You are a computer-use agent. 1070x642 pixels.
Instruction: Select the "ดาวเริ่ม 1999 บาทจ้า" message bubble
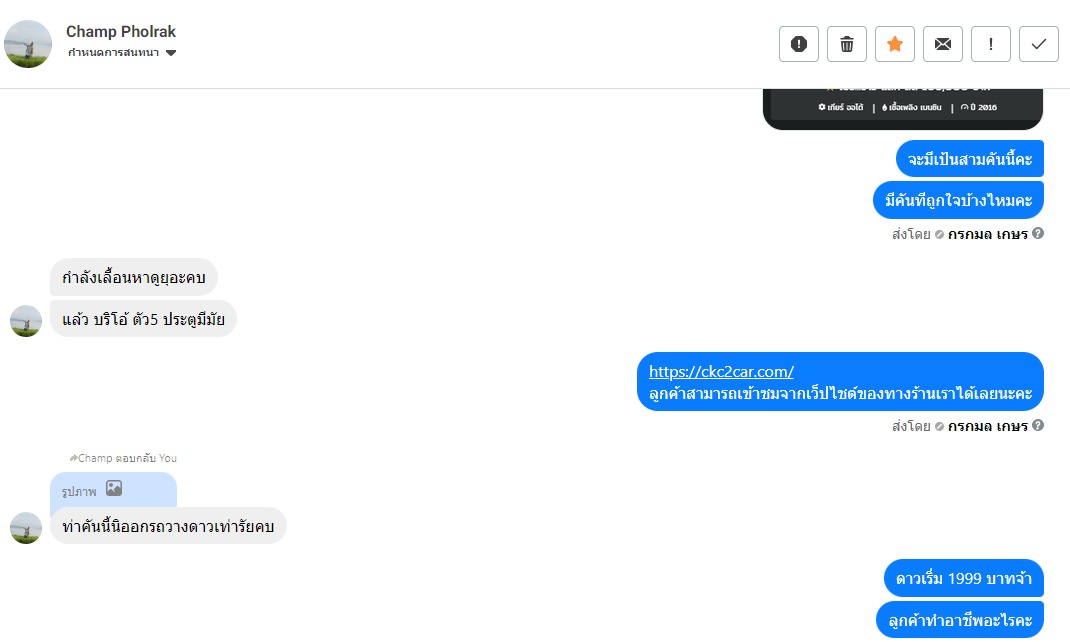coord(963,579)
